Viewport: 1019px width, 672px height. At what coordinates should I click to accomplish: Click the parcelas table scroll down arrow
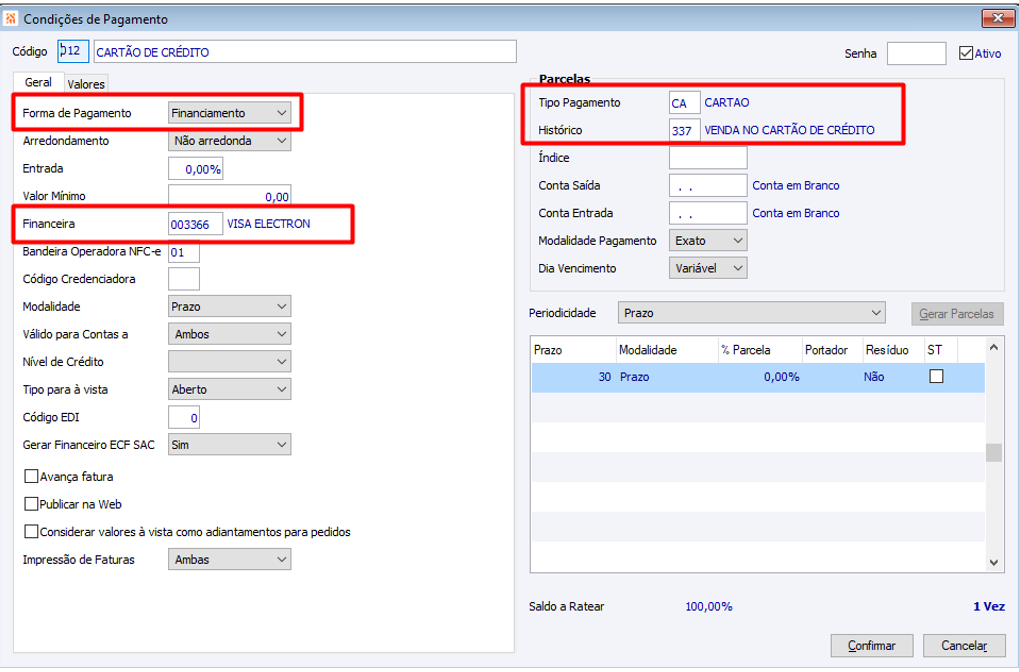point(993,563)
